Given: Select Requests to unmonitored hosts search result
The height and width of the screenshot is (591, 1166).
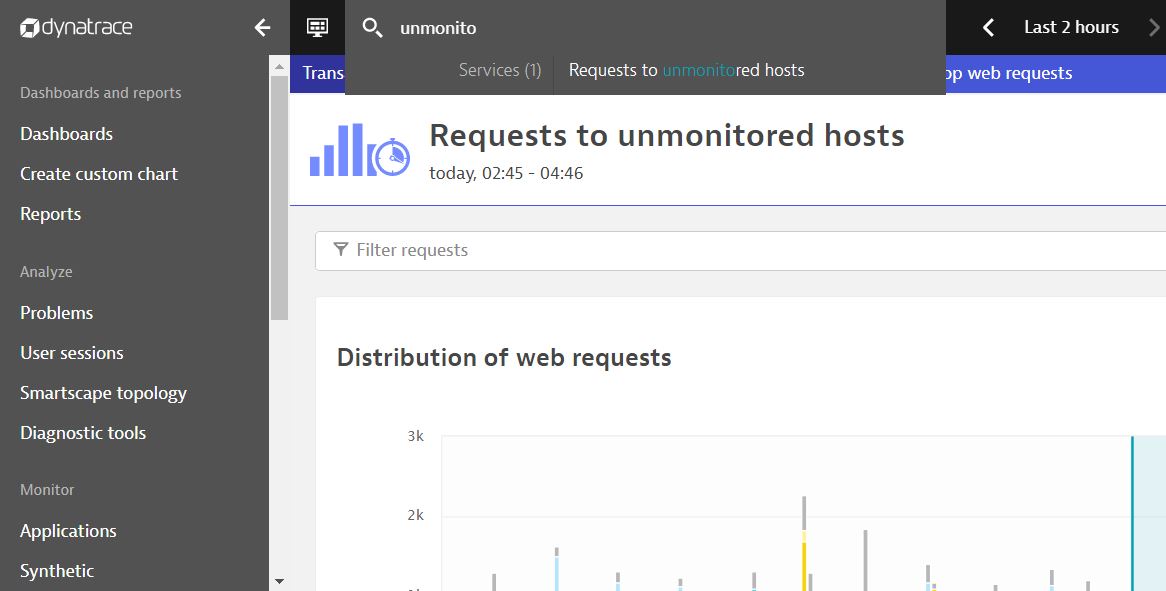Looking at the screenshot, I should 686,70.
